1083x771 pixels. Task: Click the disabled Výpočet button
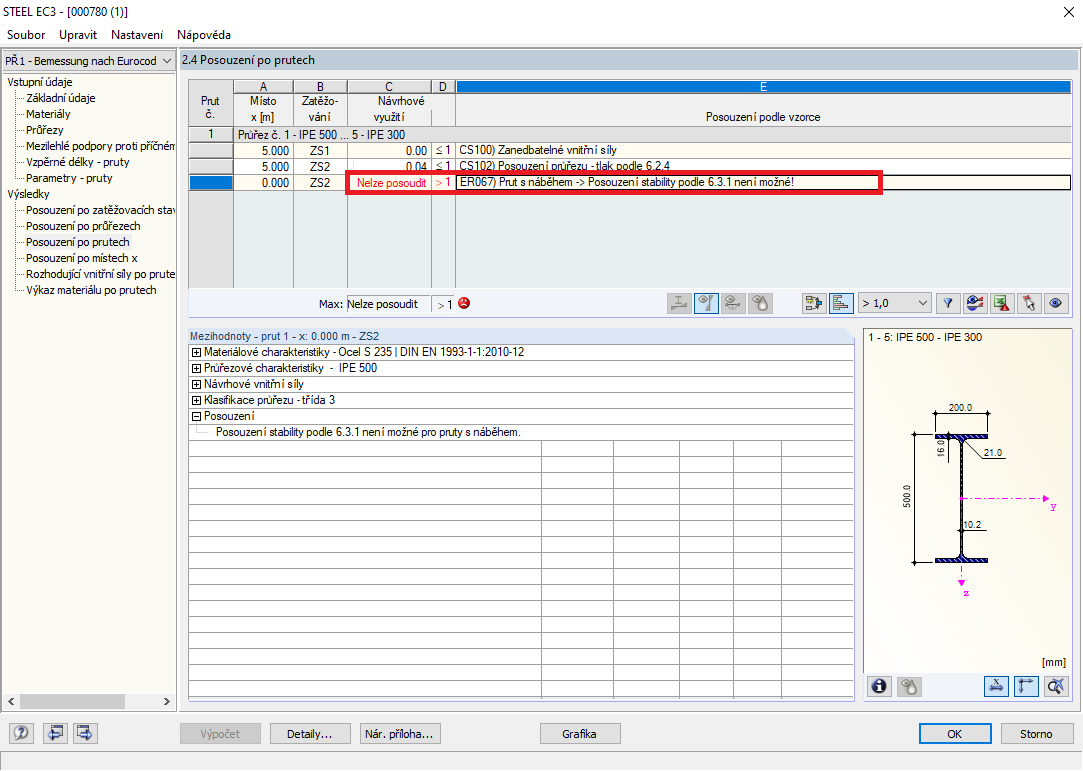[x=220, y=734]
